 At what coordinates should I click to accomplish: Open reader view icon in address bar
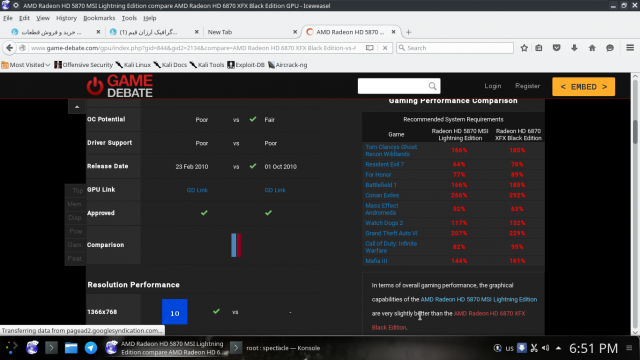click(369, 48)
